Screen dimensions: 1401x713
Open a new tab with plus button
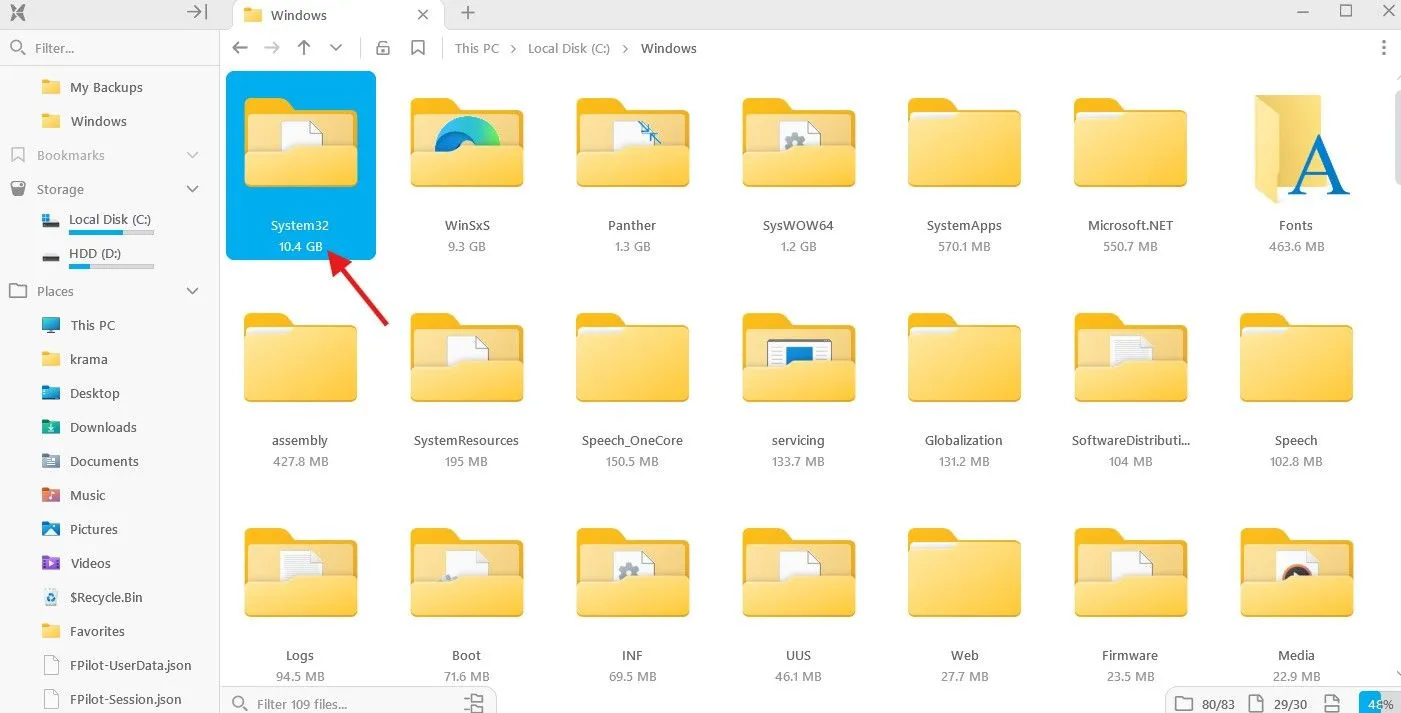coord(467,13)
